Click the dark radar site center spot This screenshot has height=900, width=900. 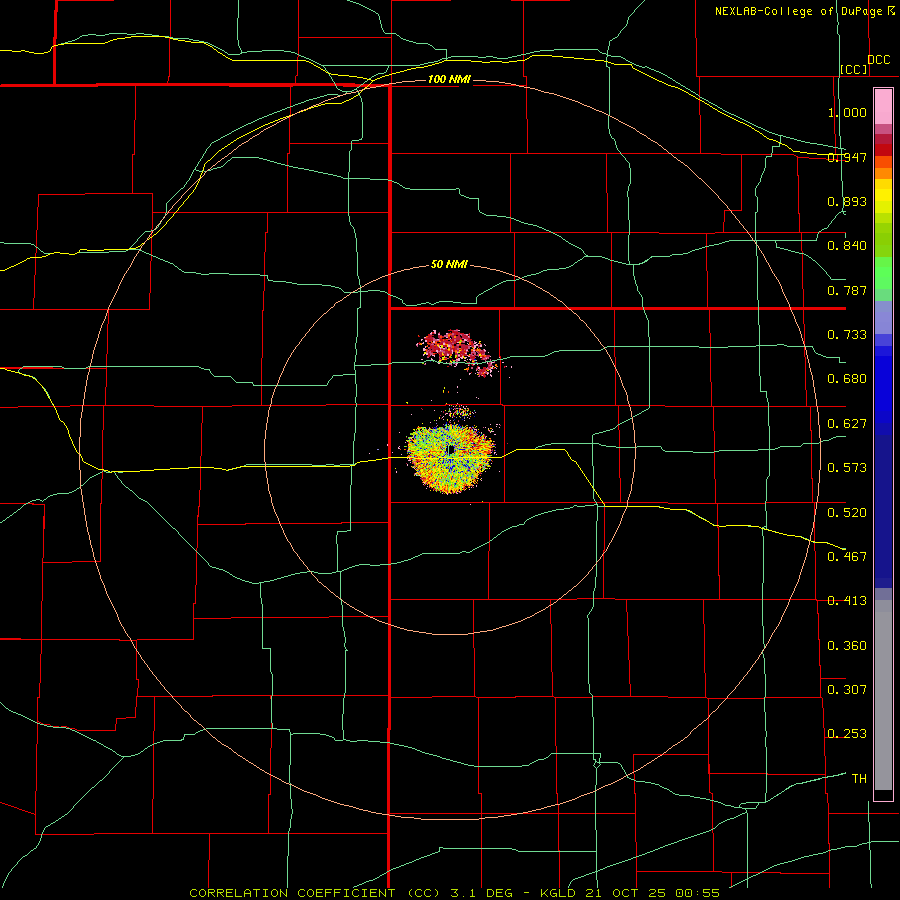[x=451, y=449]
